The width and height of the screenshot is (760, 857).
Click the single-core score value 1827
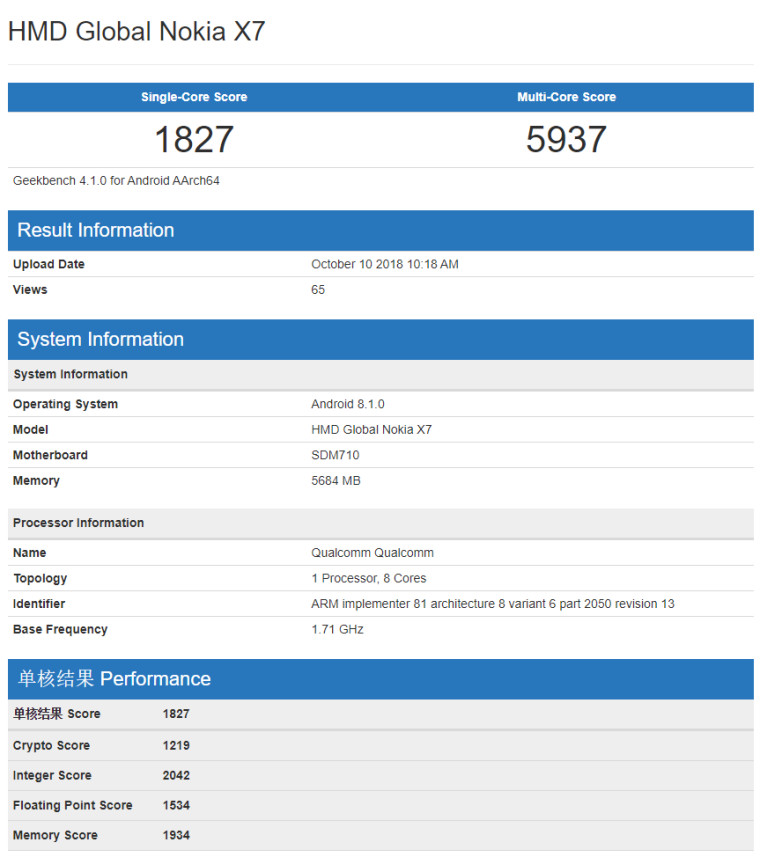(194, 139)
